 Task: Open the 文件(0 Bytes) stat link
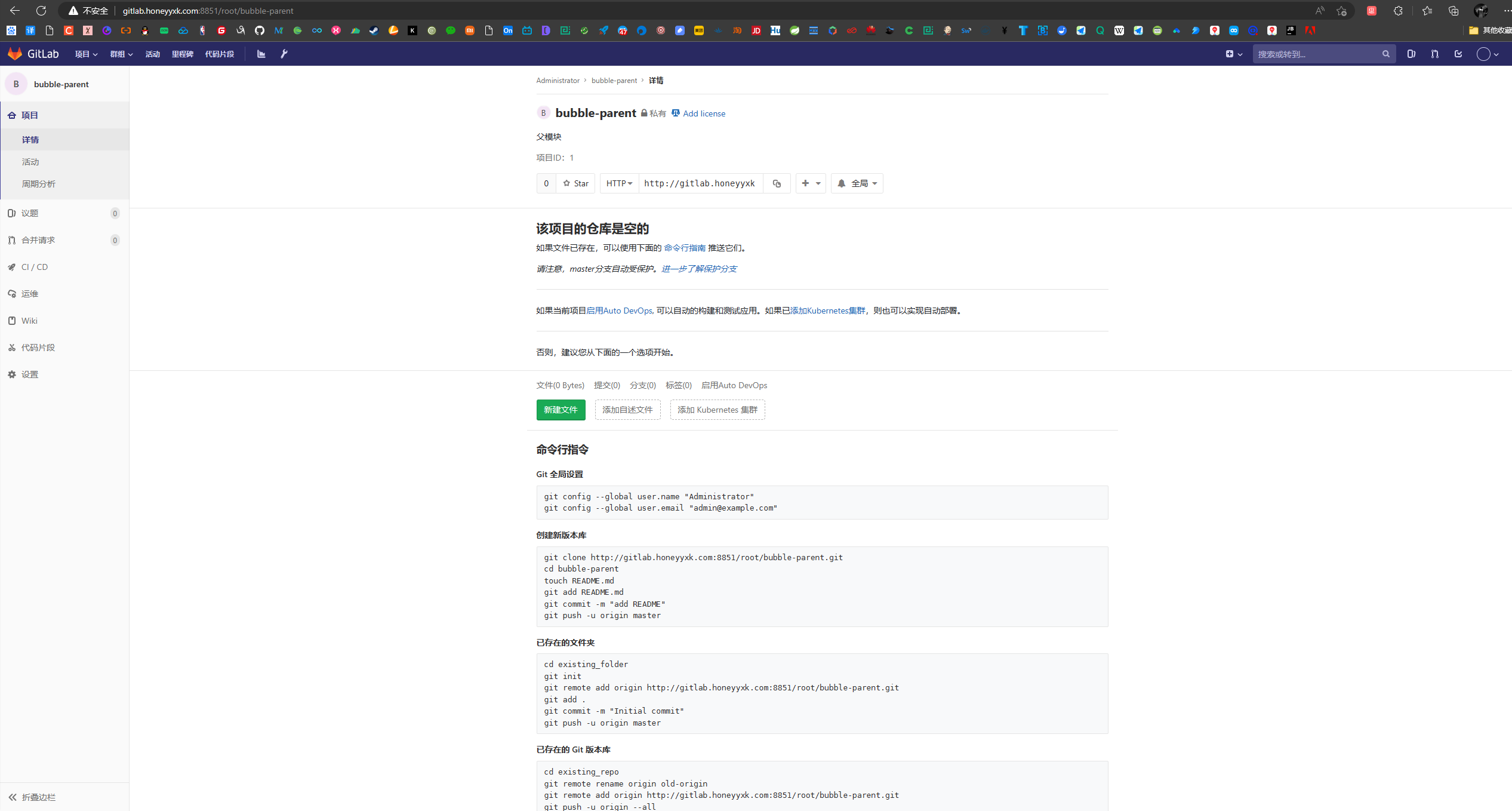tap(560, 385)
